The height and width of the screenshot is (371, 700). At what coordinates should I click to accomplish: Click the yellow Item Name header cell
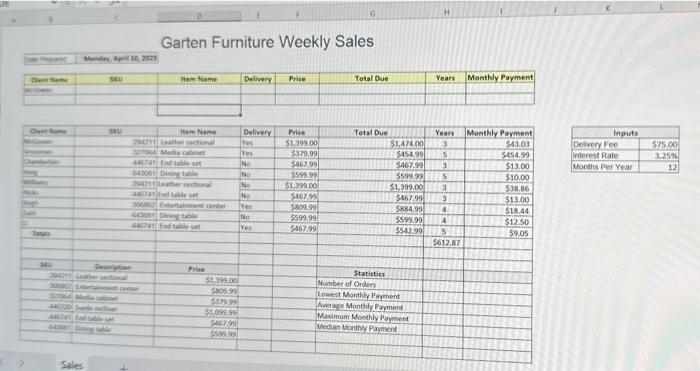(x=199, y=79)
